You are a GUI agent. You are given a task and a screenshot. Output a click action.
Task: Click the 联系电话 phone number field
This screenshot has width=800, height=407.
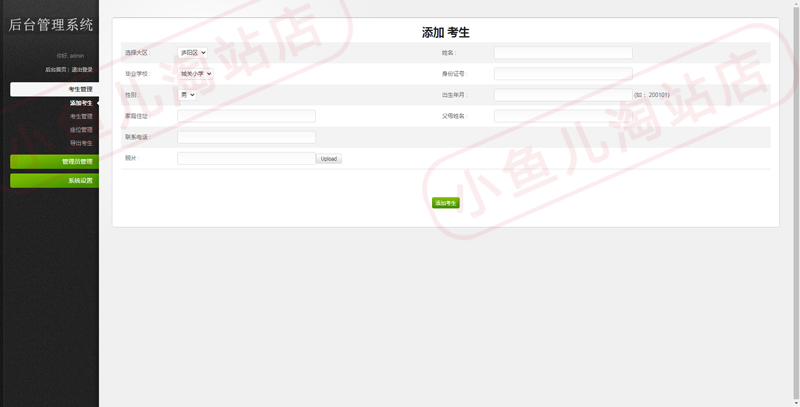246,137
